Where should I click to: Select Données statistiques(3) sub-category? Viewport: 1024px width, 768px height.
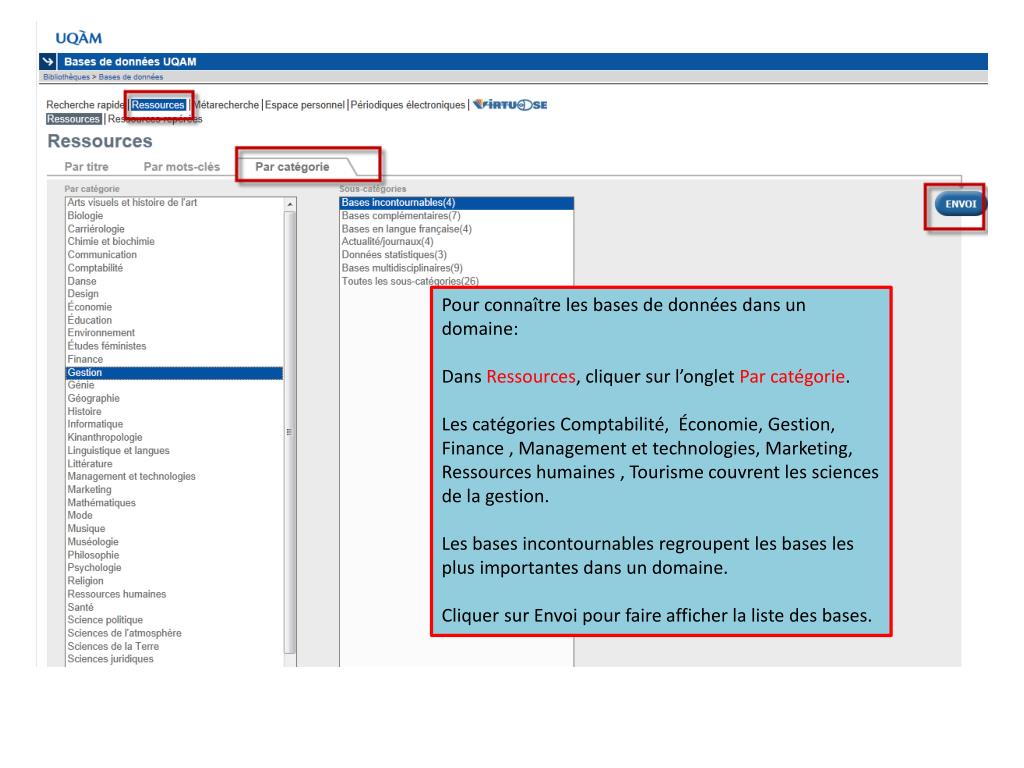[x=456, y=255]
